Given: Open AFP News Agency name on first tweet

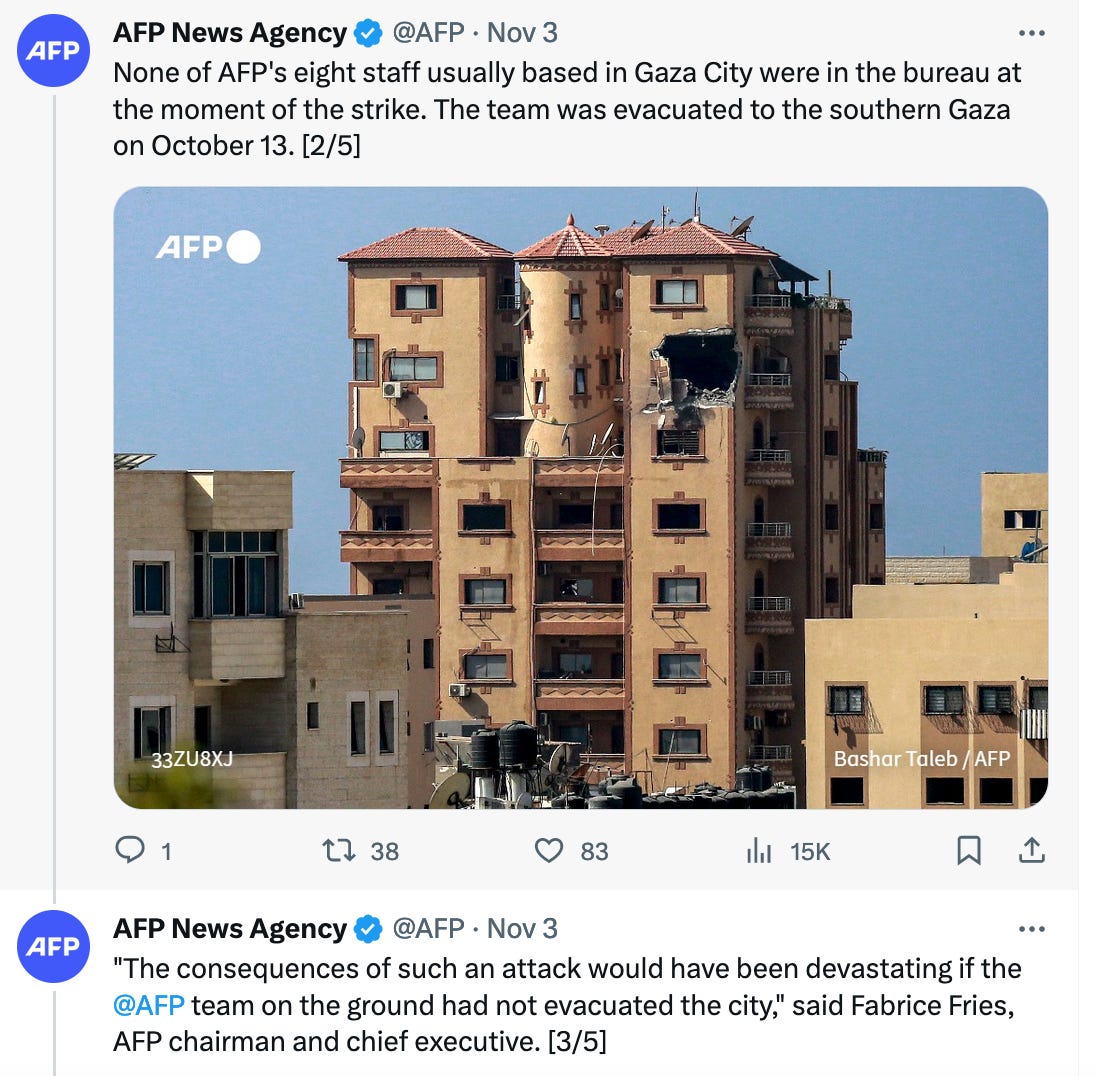Looking at the screenshot, I should coord(230,33).
